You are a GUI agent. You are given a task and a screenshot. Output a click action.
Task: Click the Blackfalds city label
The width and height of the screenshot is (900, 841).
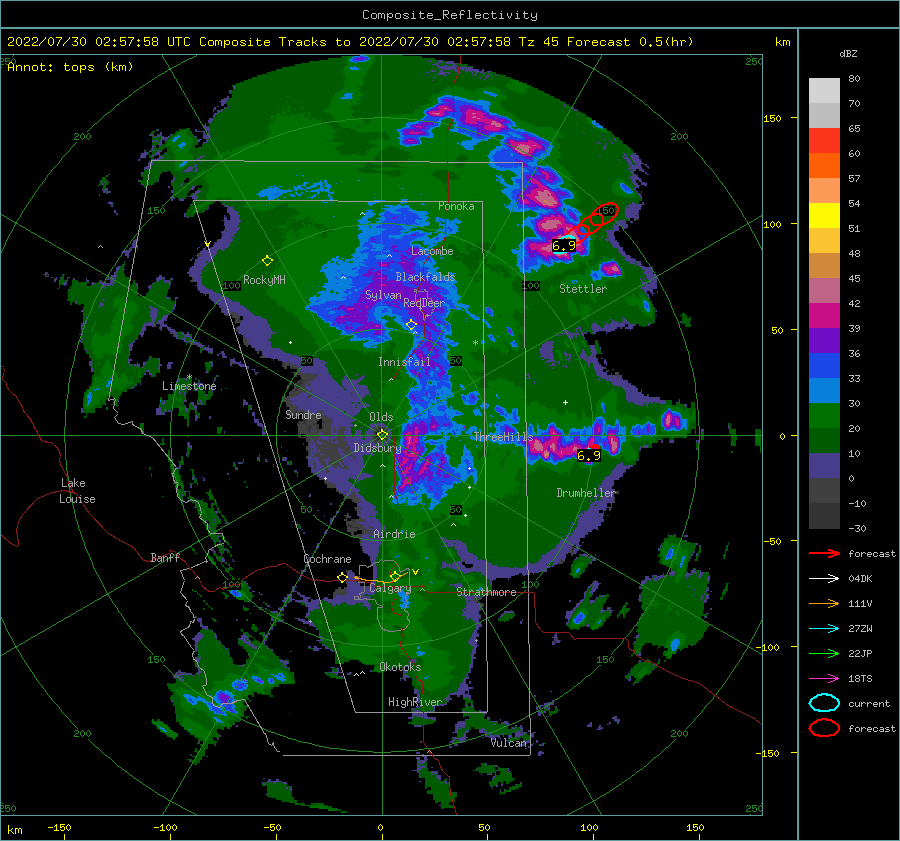[x=425, y=277]
